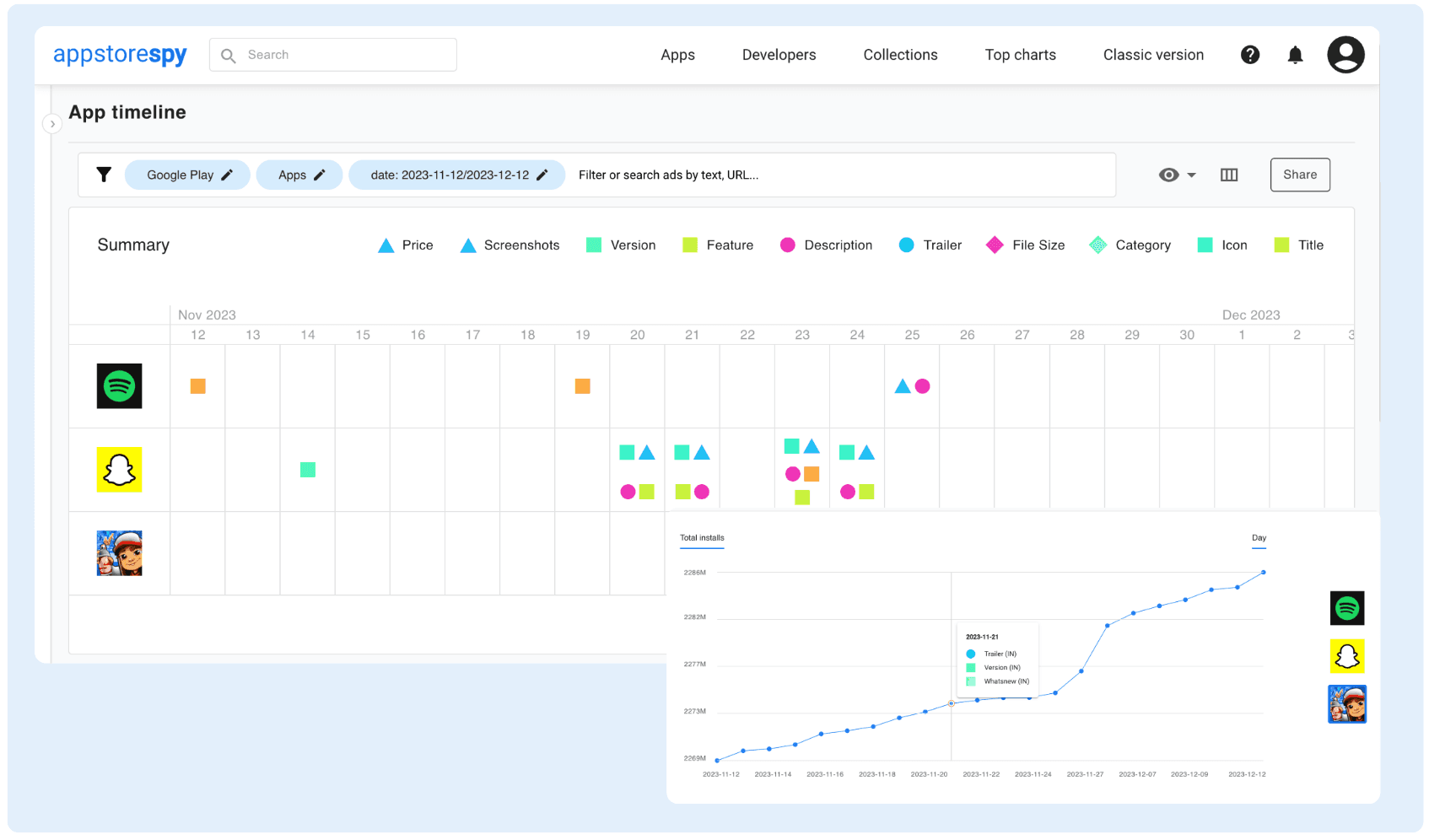The height and width of the screenshot is (840, 1429).
Task: Open the user profile avatar
Action: 1345,55
